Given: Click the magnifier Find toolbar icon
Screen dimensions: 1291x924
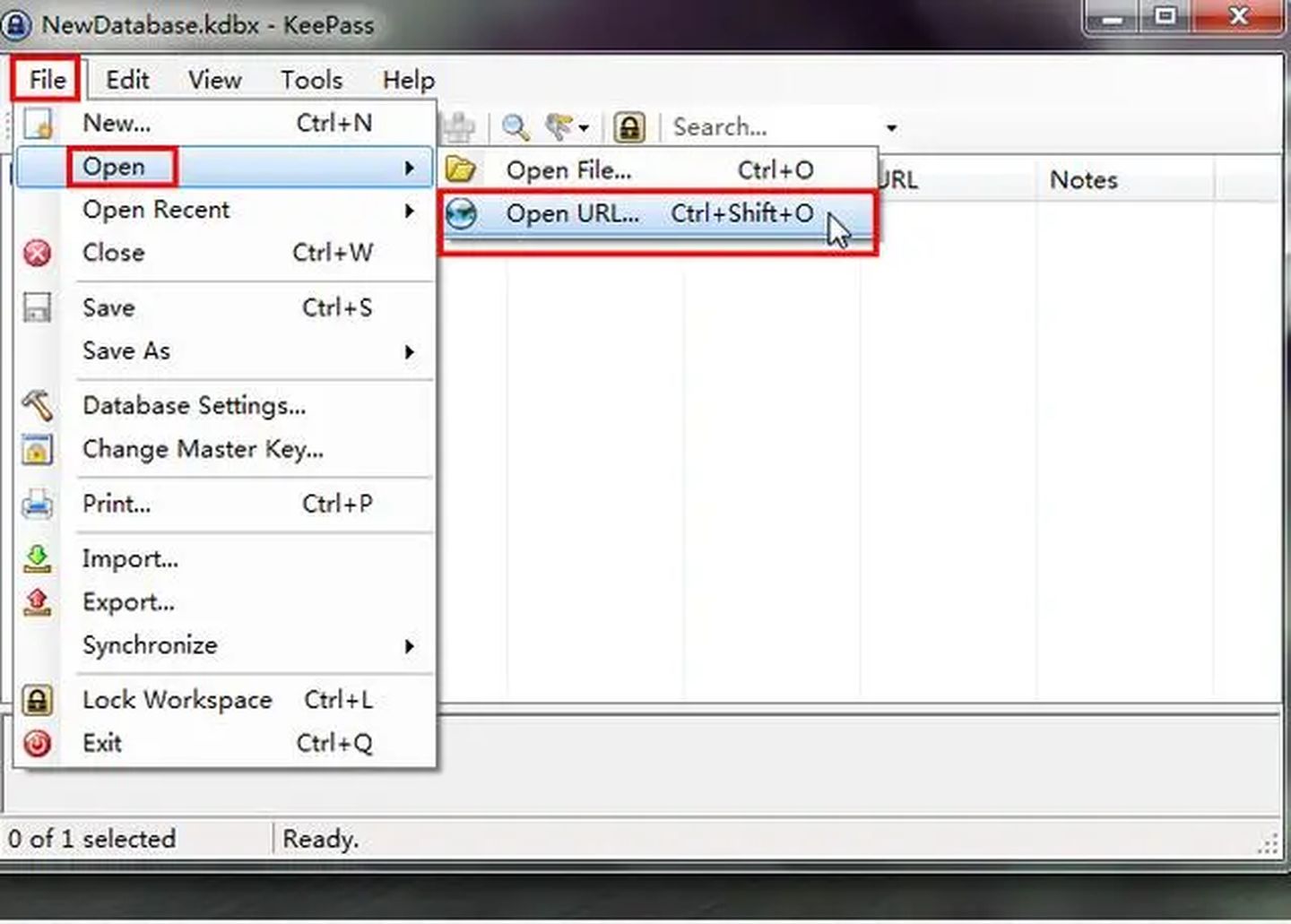Looking at the screenshot, I should click(515, 127).
